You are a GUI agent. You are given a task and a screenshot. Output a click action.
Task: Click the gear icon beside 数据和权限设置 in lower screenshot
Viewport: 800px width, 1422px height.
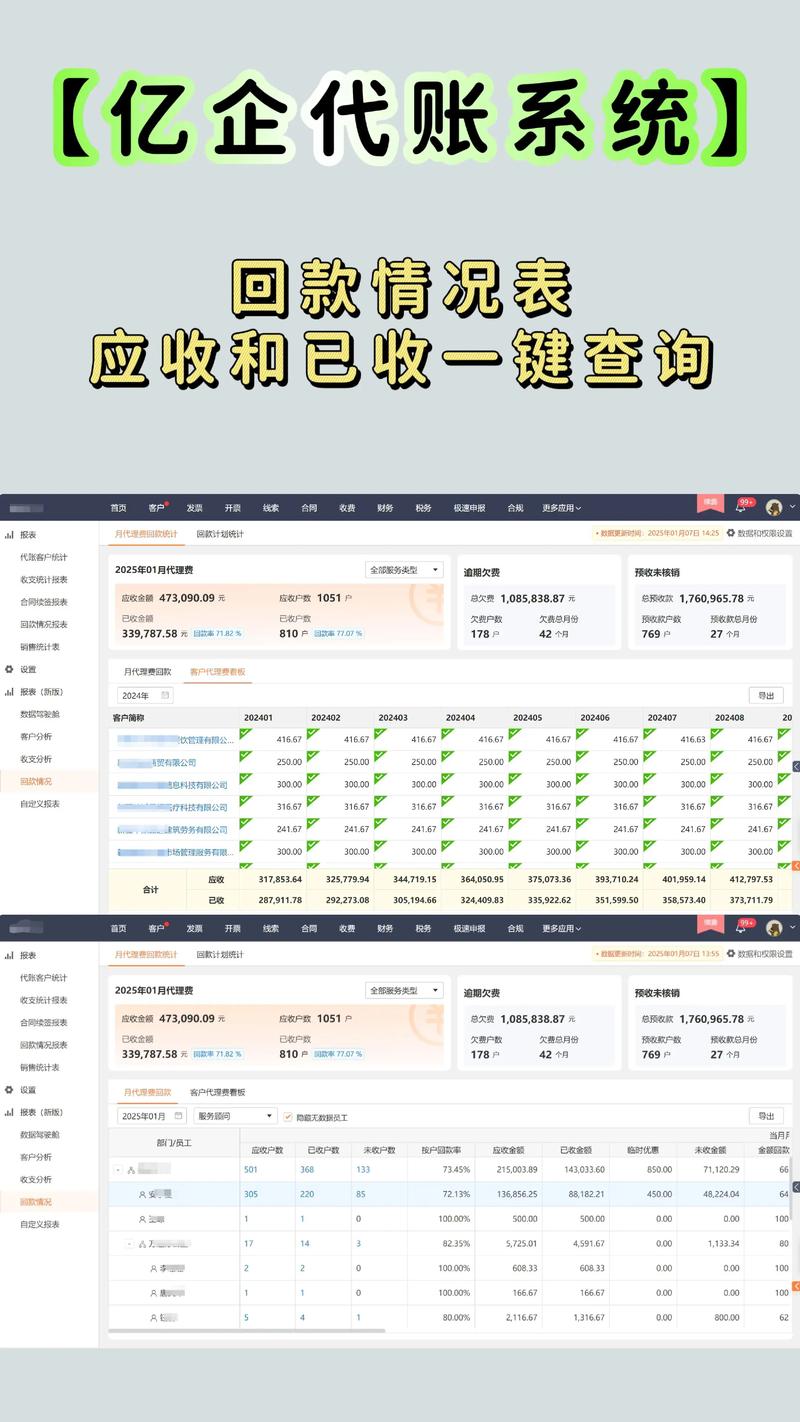click(x=731, y=954)
